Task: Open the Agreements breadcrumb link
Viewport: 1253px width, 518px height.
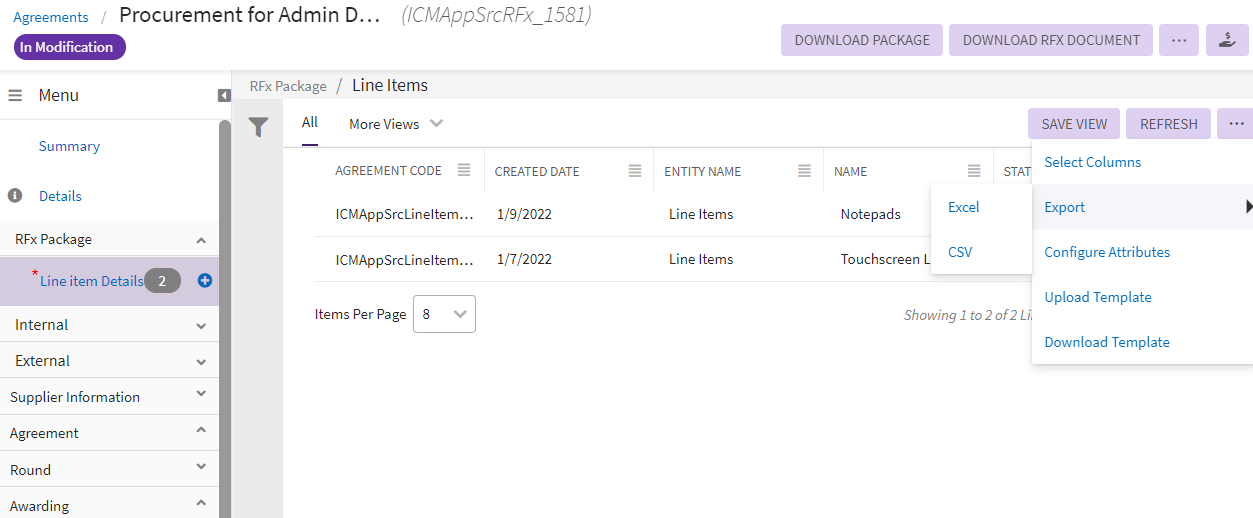Action: click(51, 17)
